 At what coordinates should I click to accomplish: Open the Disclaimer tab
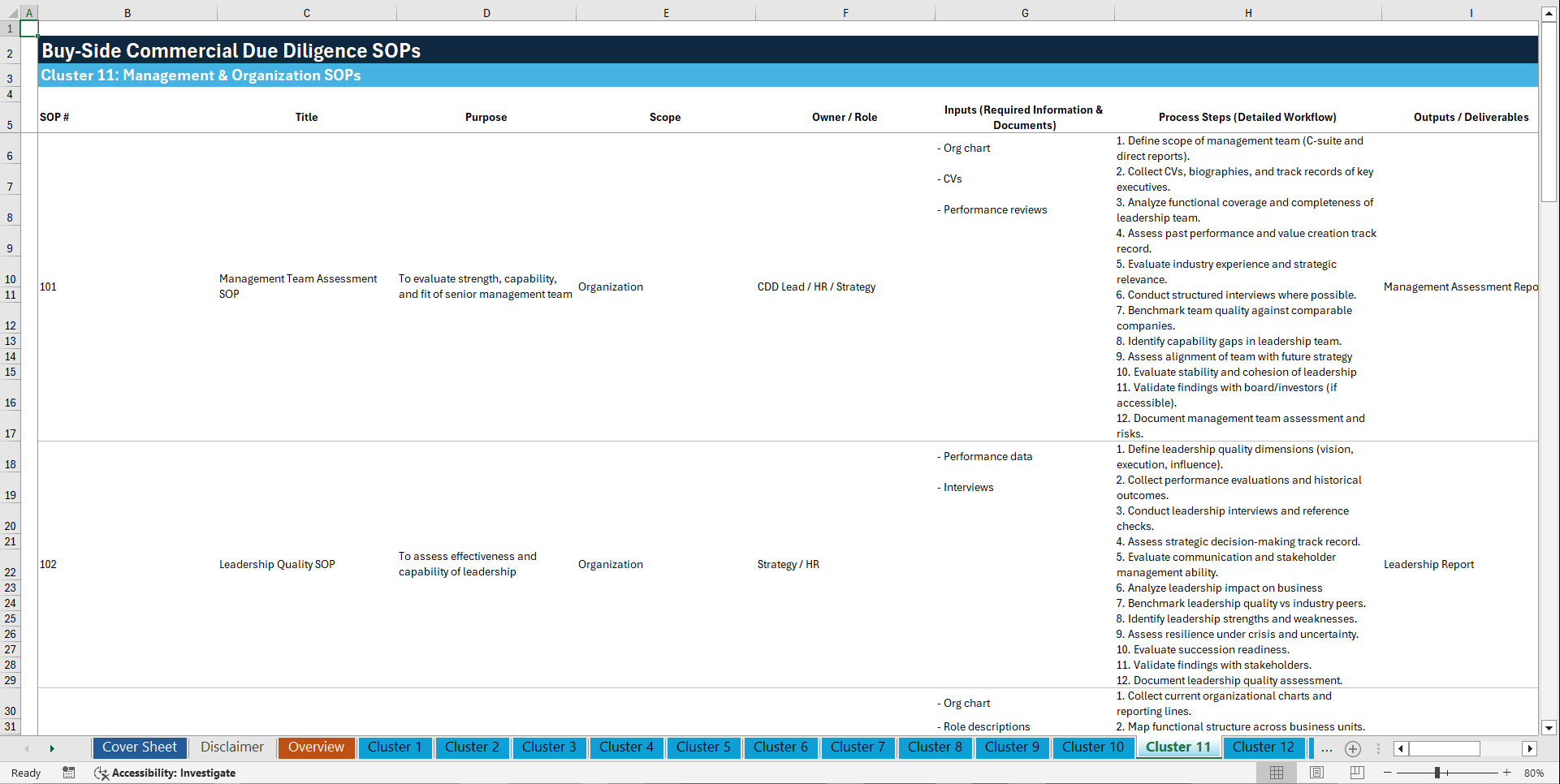coord(232,747)
